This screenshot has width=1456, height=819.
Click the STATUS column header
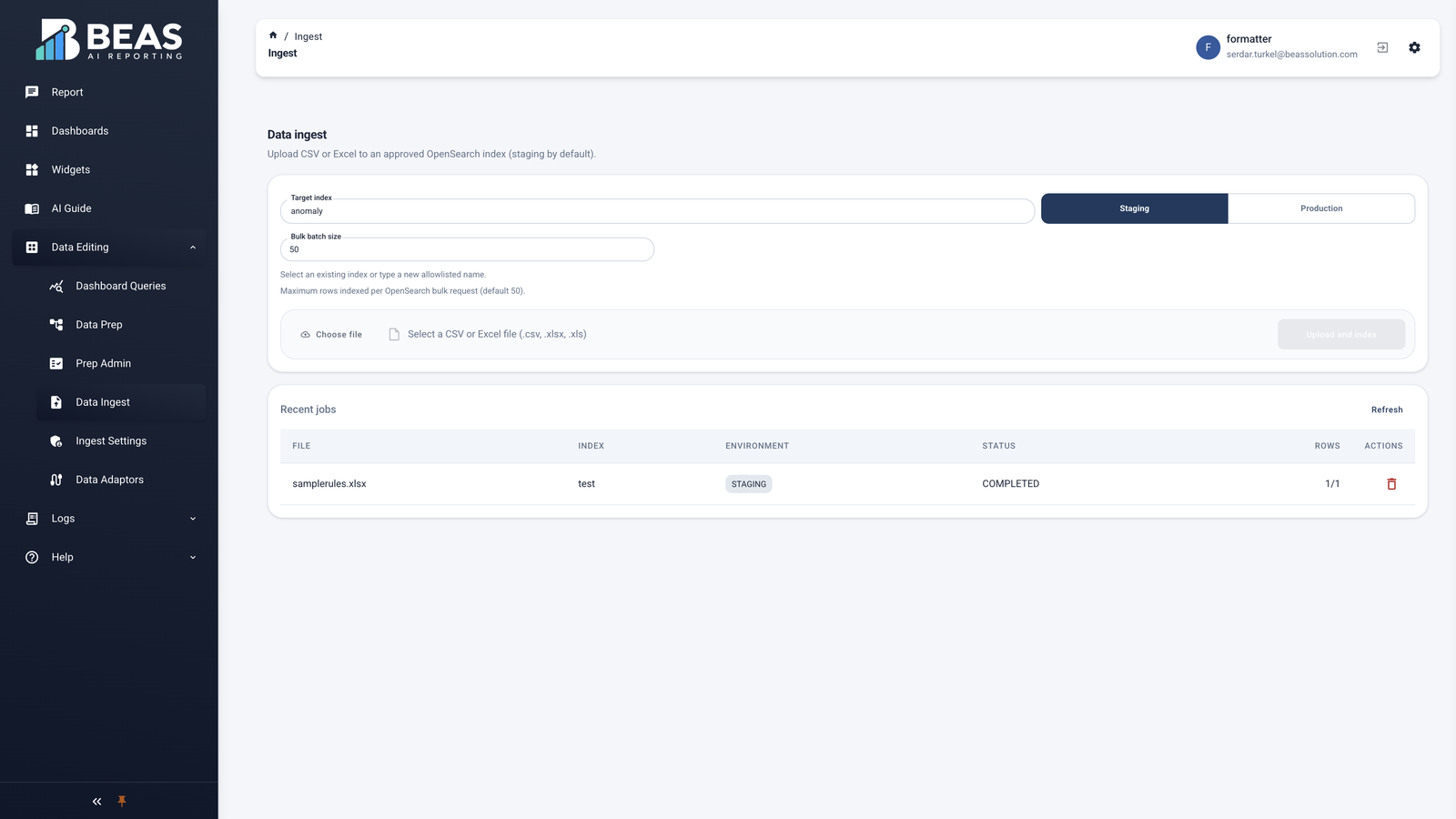(998, 446)
